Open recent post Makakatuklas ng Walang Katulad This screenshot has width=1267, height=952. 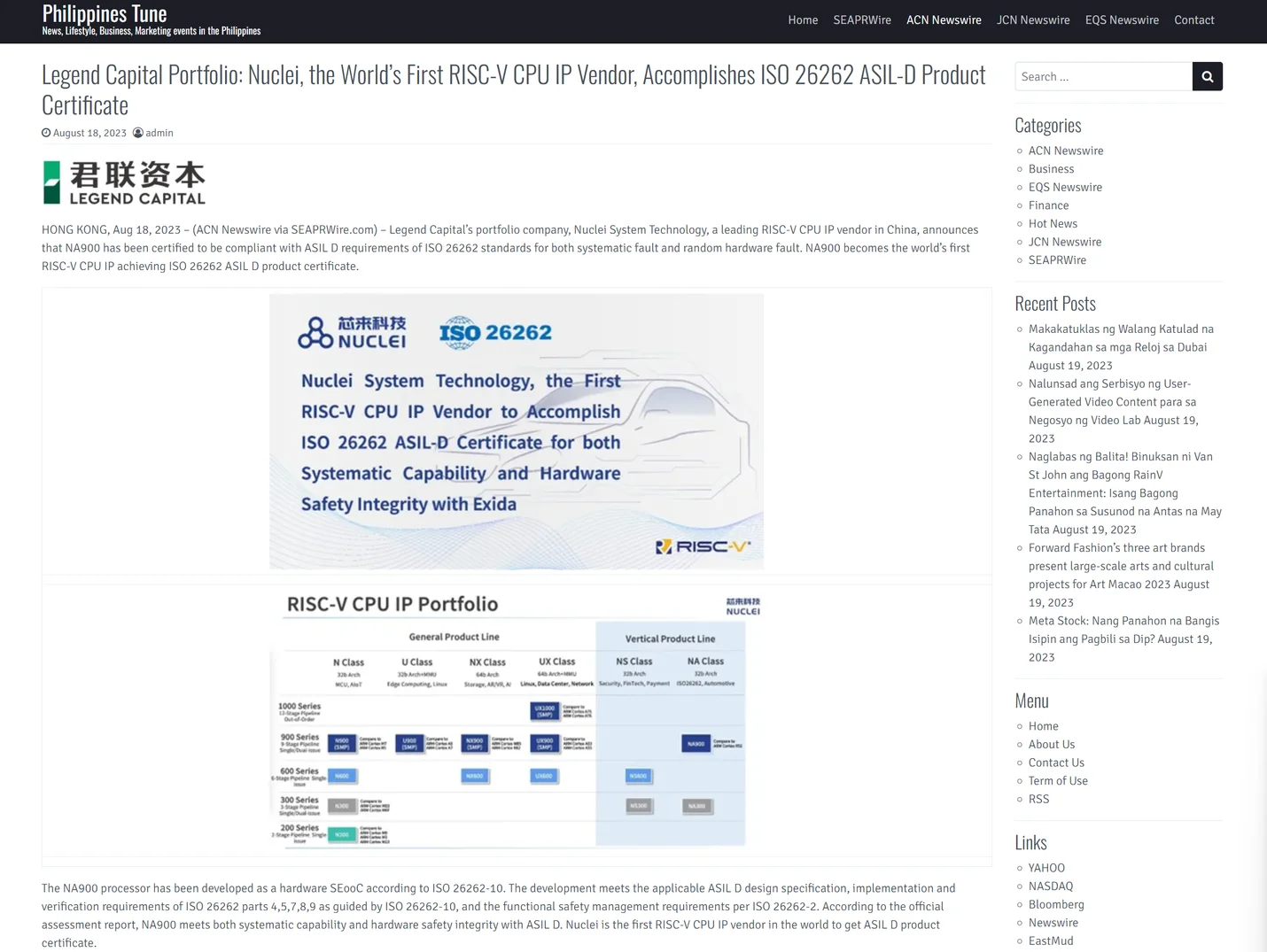pyautogui.click(x=1121, y=338)
